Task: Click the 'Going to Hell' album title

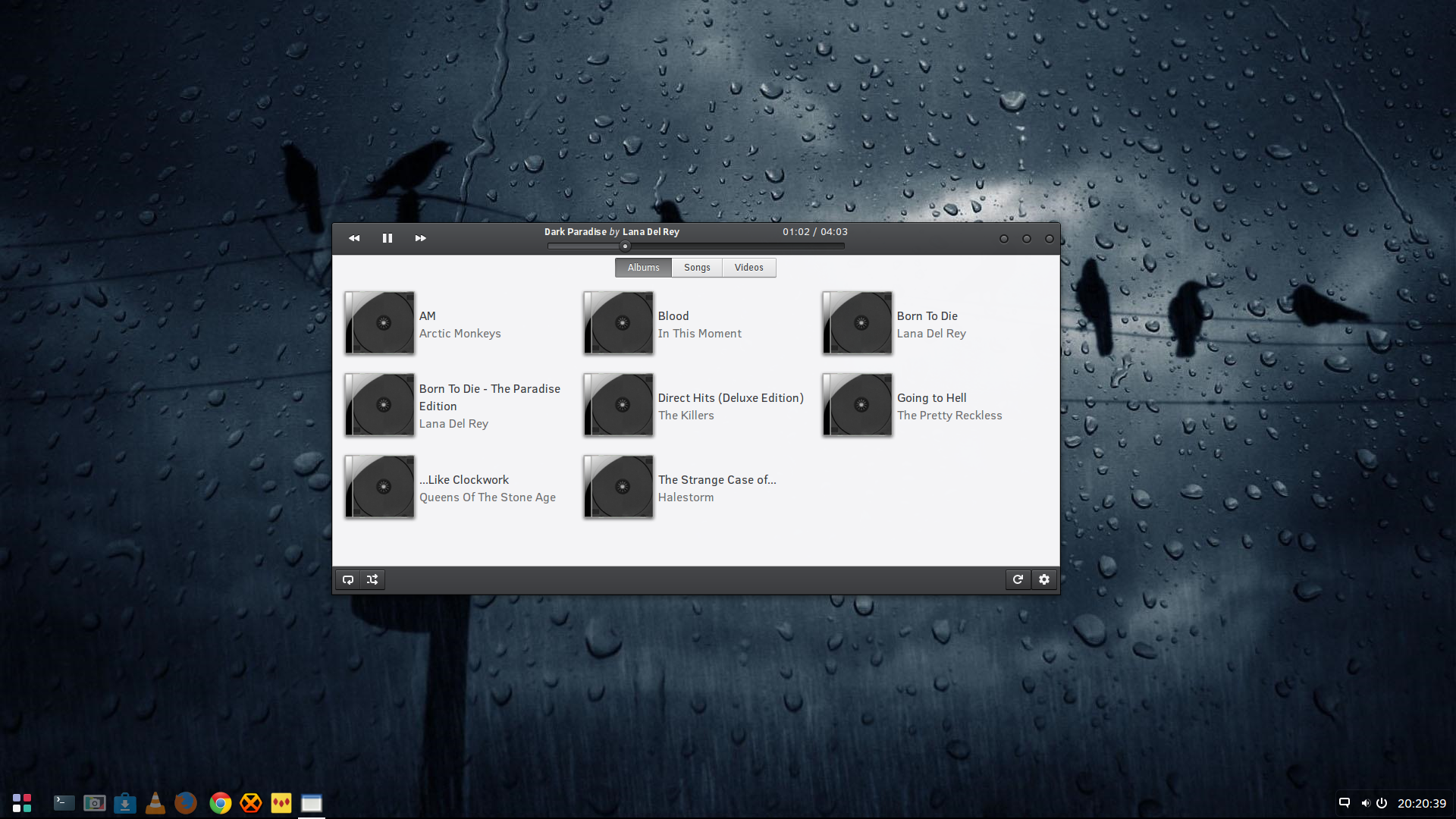Action: coord(931,398)
